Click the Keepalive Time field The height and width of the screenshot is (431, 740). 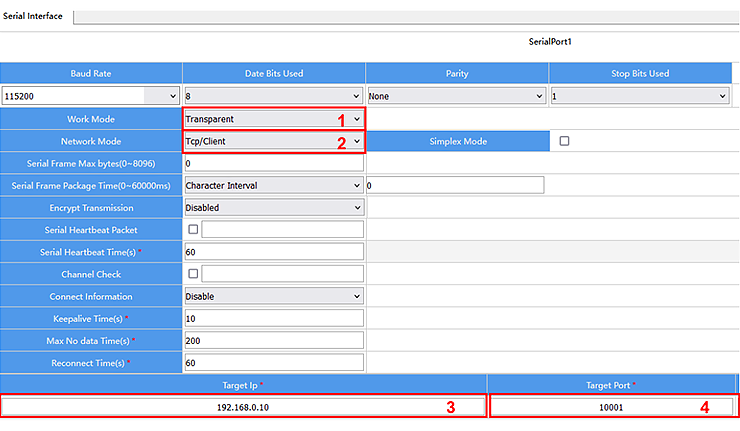point(274,319)
